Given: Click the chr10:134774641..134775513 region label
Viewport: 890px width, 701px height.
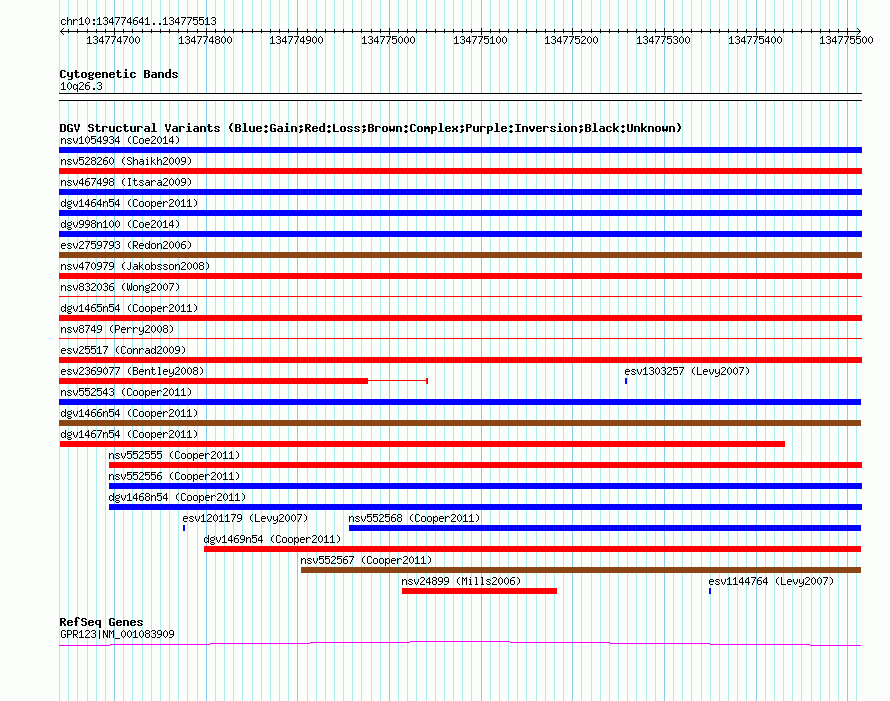Looking at the screenshot, I should pos(138,21).
